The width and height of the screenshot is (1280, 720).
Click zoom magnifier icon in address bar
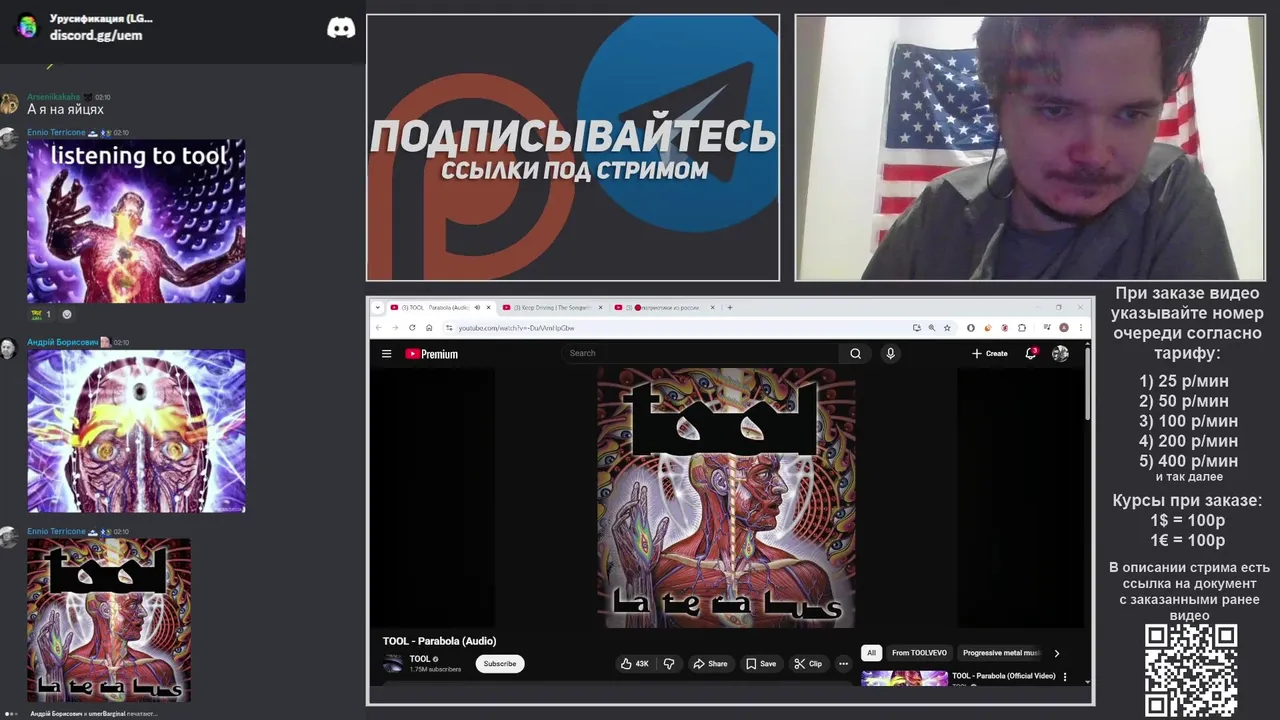point(932,328)
